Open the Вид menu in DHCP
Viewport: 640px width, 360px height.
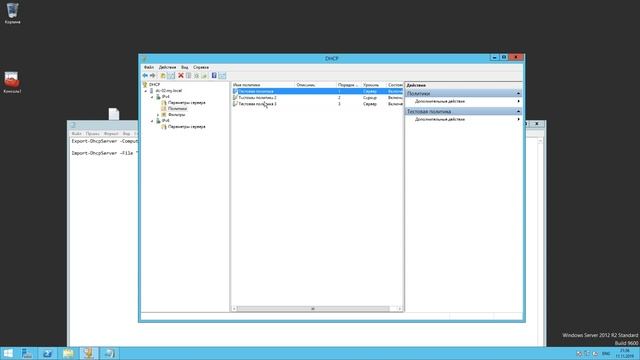point(184,67)
